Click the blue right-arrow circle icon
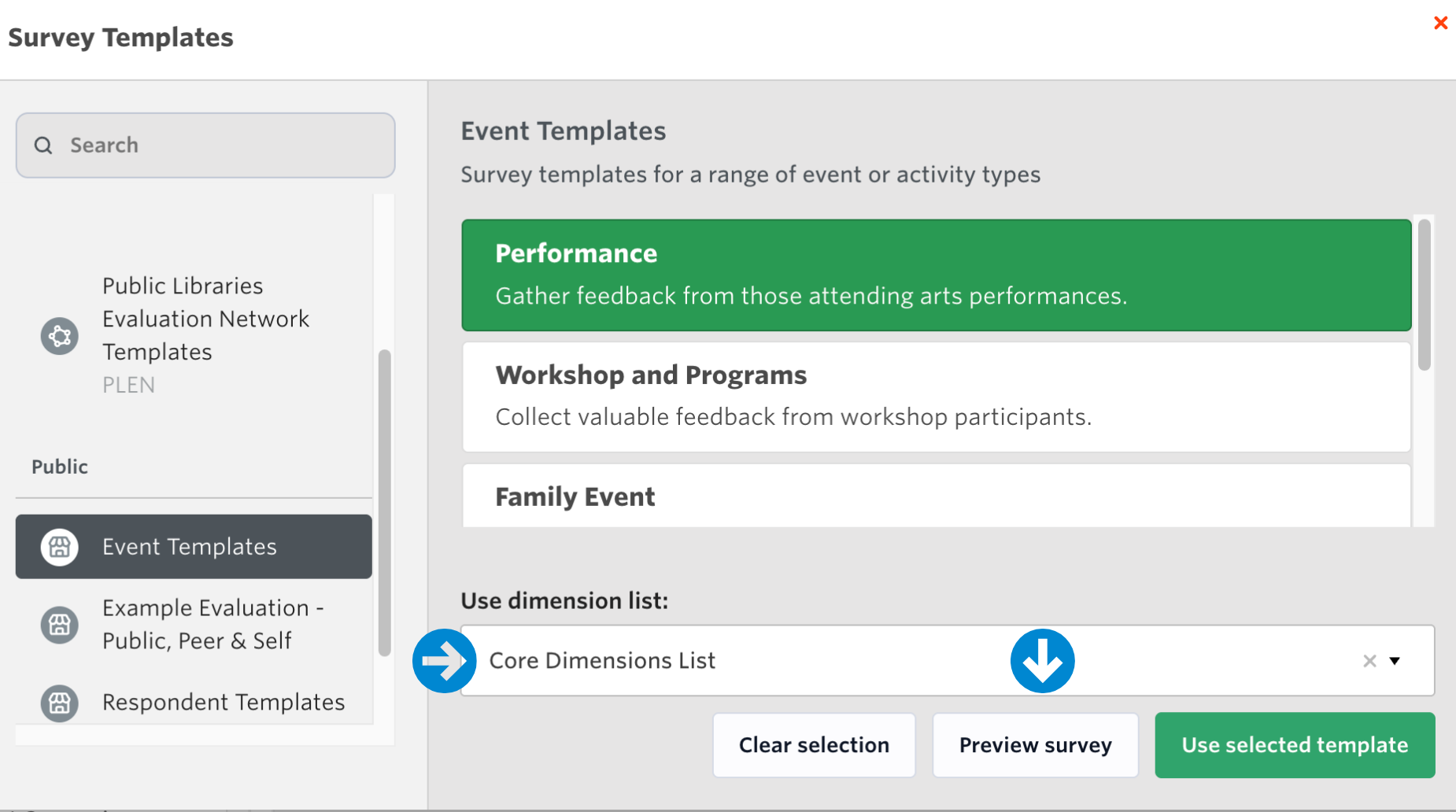This screenshot has height=812, width=1456. point(445,661)
